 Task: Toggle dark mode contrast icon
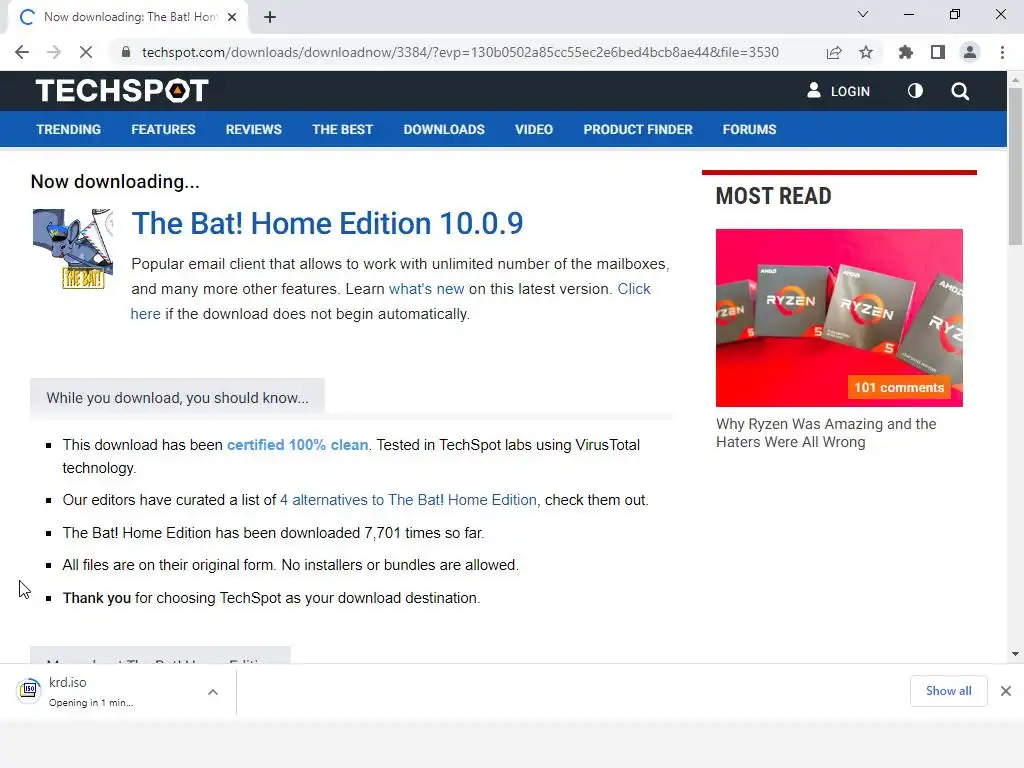pos(915,91)
